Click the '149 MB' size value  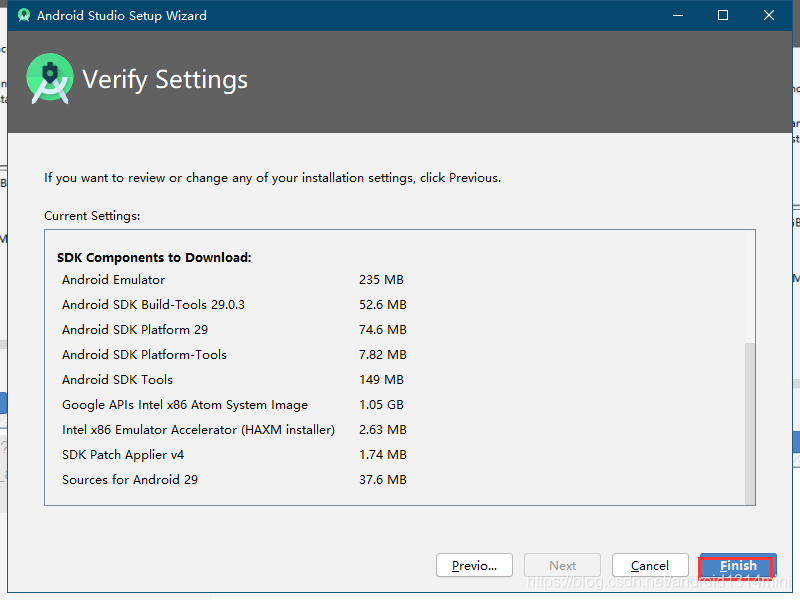(x=381, y=380)
